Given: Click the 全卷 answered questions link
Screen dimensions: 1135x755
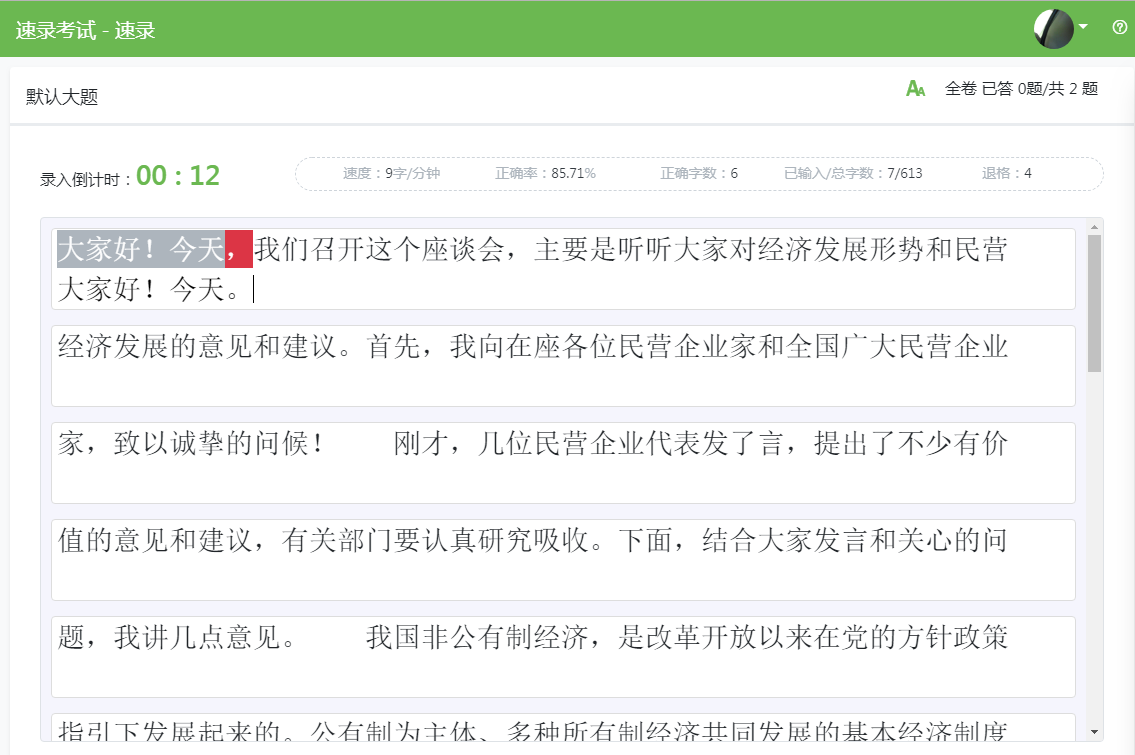Looking at the screenshot, I should point(1021,89).
